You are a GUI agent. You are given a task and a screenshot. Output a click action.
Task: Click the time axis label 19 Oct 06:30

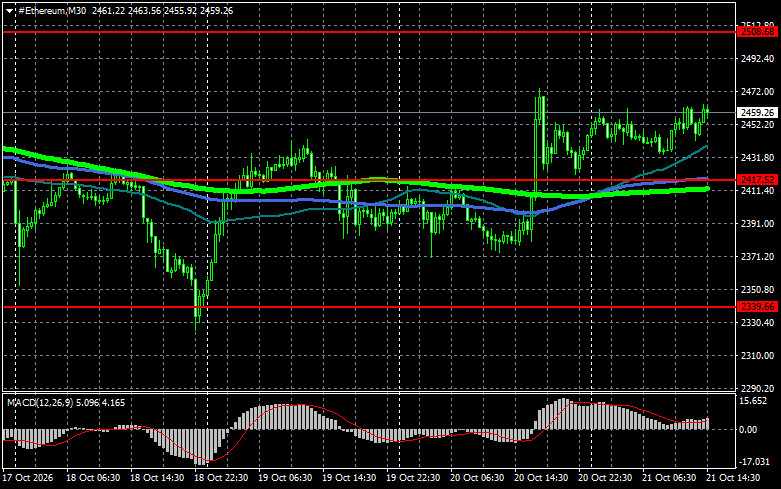(x=285, y=478)
